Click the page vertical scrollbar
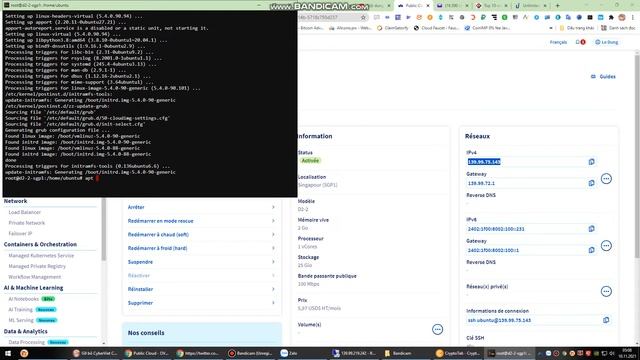This screenshot has width=640, height=360. (x=637, y=155)
